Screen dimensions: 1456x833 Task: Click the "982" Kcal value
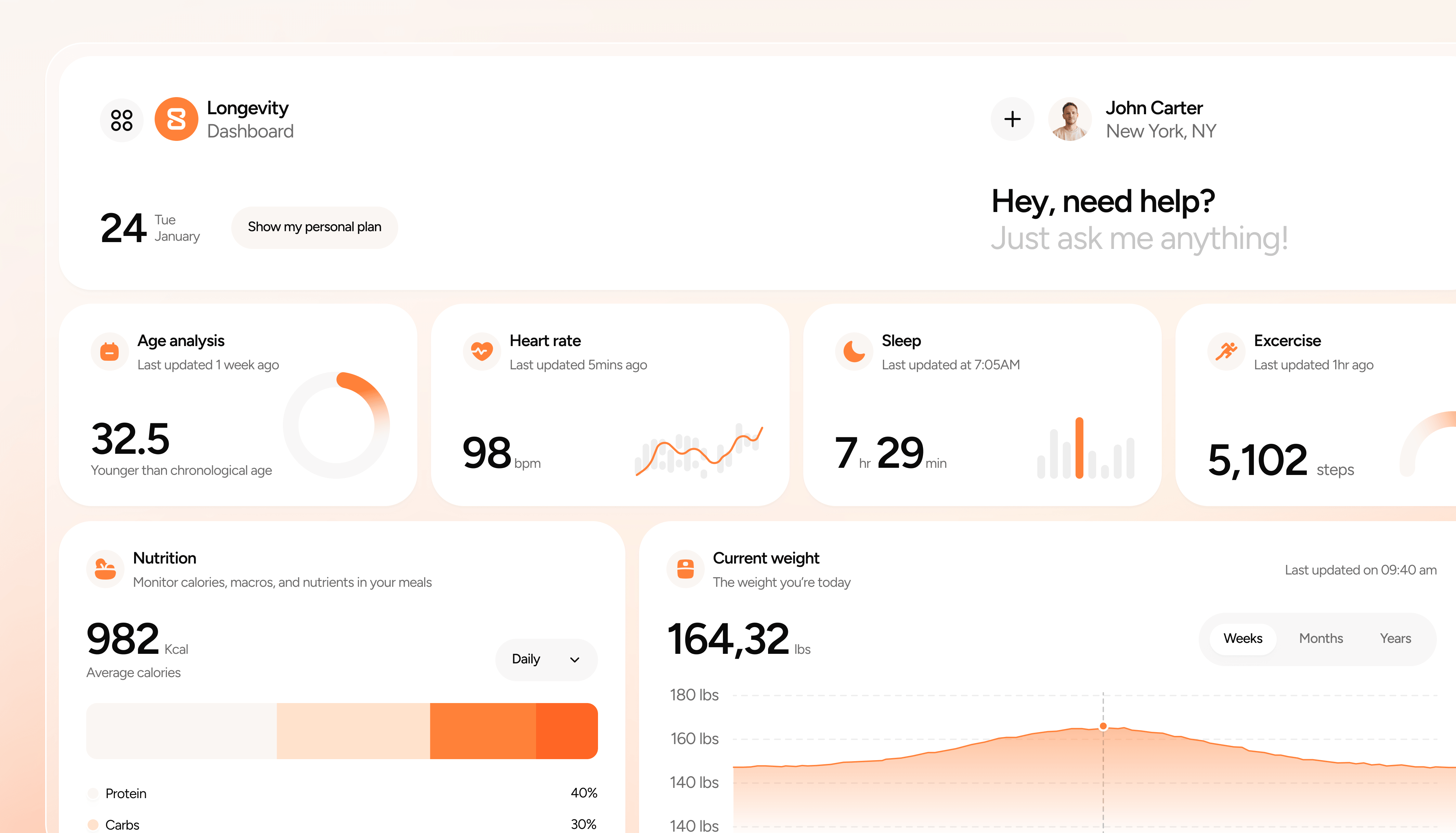click(x=123, y=639)
